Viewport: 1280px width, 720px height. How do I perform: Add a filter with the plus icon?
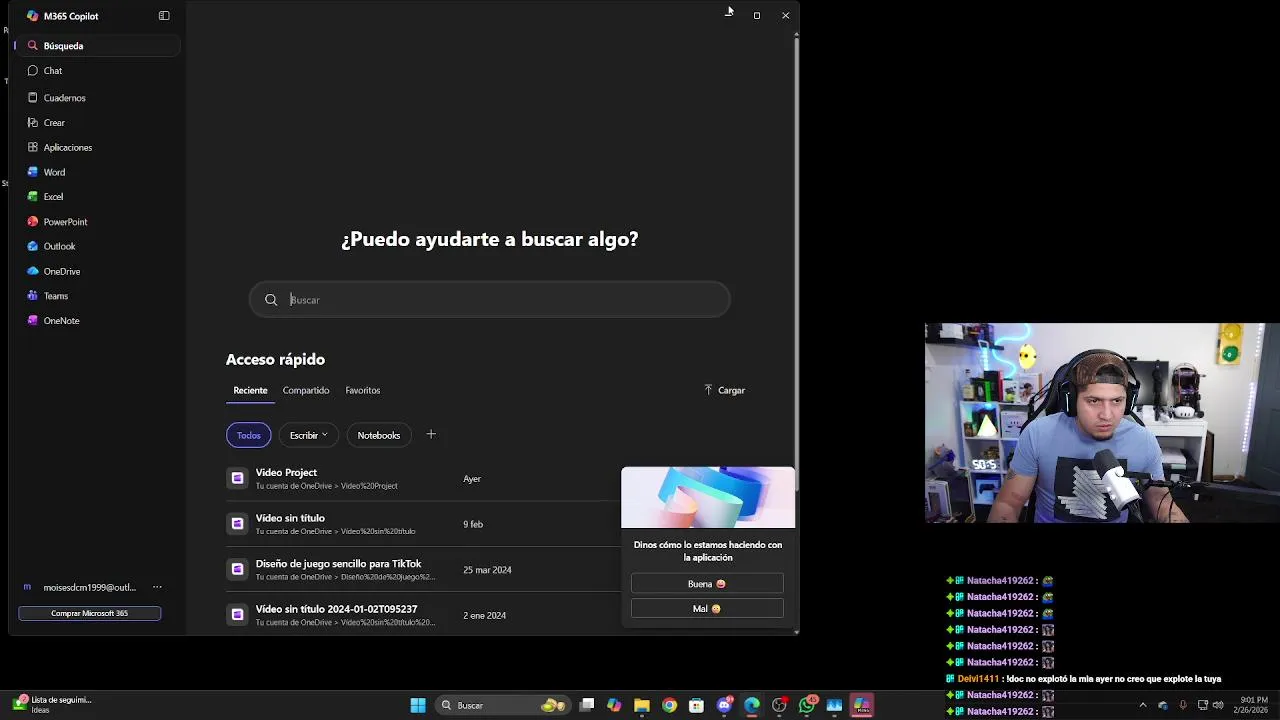click(431, 434)
